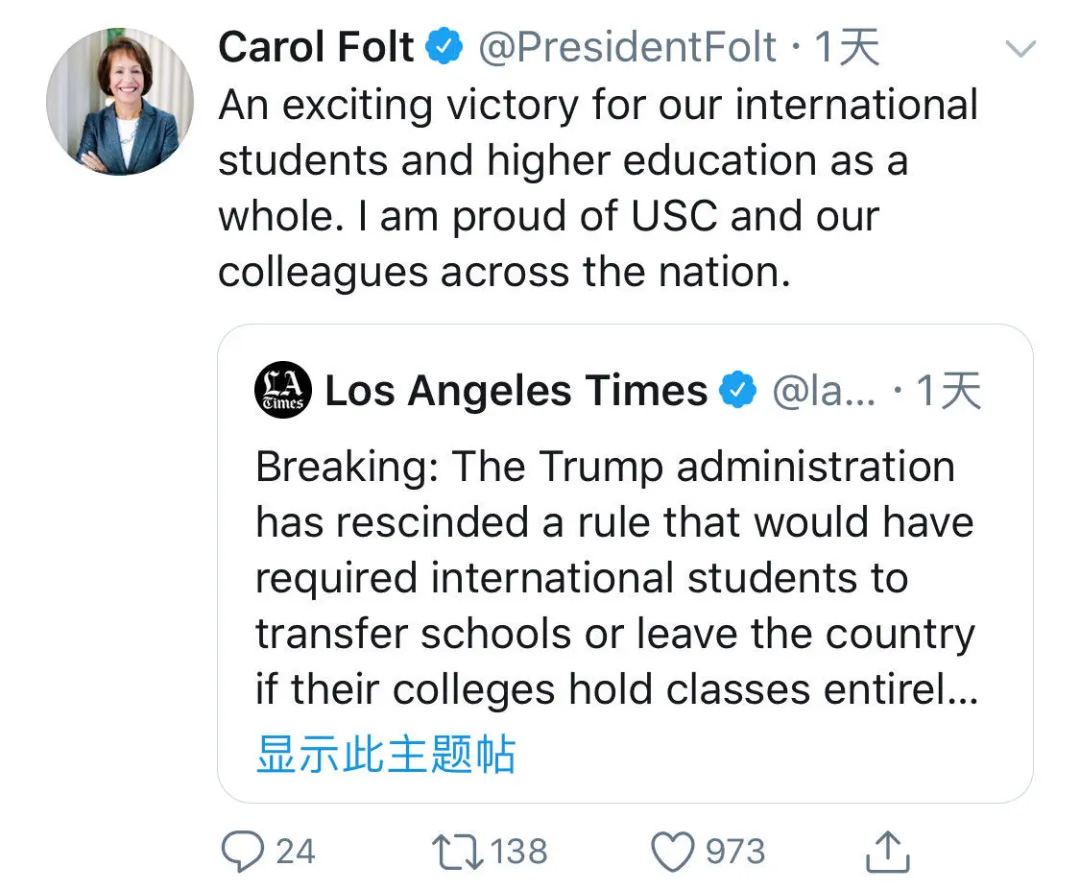Open the reply icon showing 24 replies
Viewport: 1080px width, 891px height.
[x=243, y=851]
